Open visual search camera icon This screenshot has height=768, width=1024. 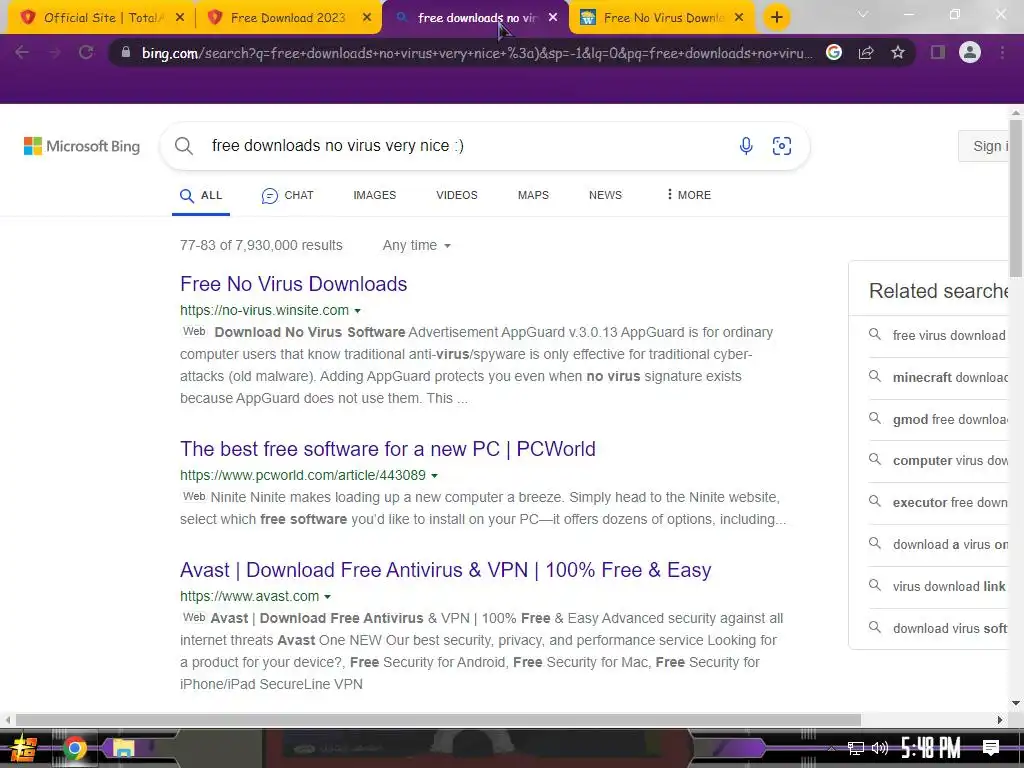coord(782,146)
